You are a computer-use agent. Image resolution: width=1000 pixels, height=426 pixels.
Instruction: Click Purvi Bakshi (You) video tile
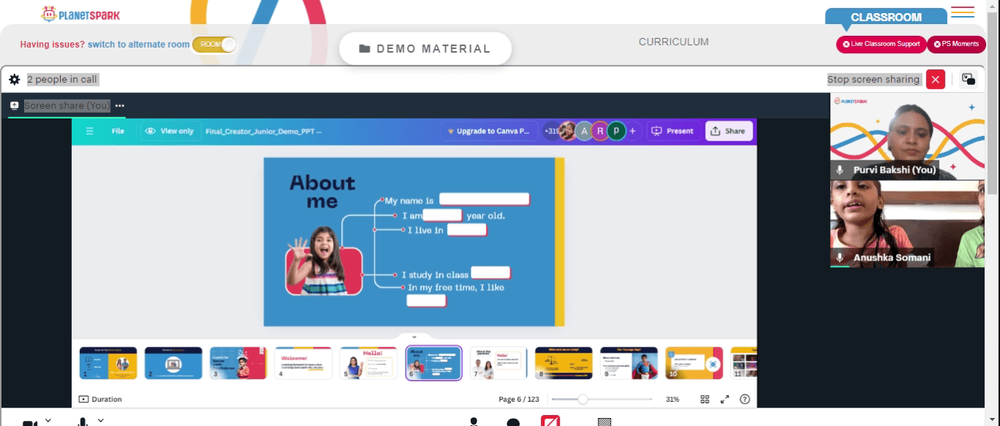[907, 136]
